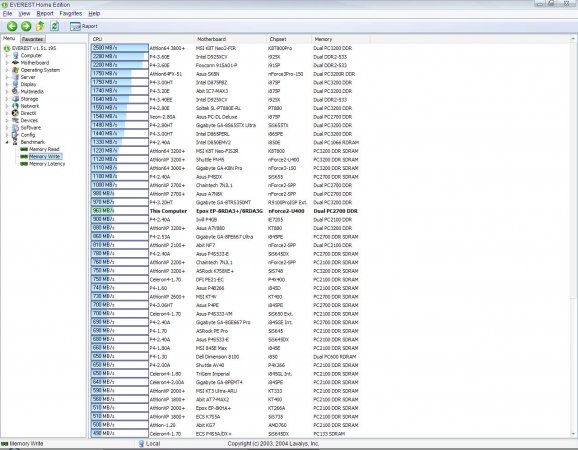Expand the Devices tree node
The height and width of the screenshot is (450, 578).
tap(7, 121)
